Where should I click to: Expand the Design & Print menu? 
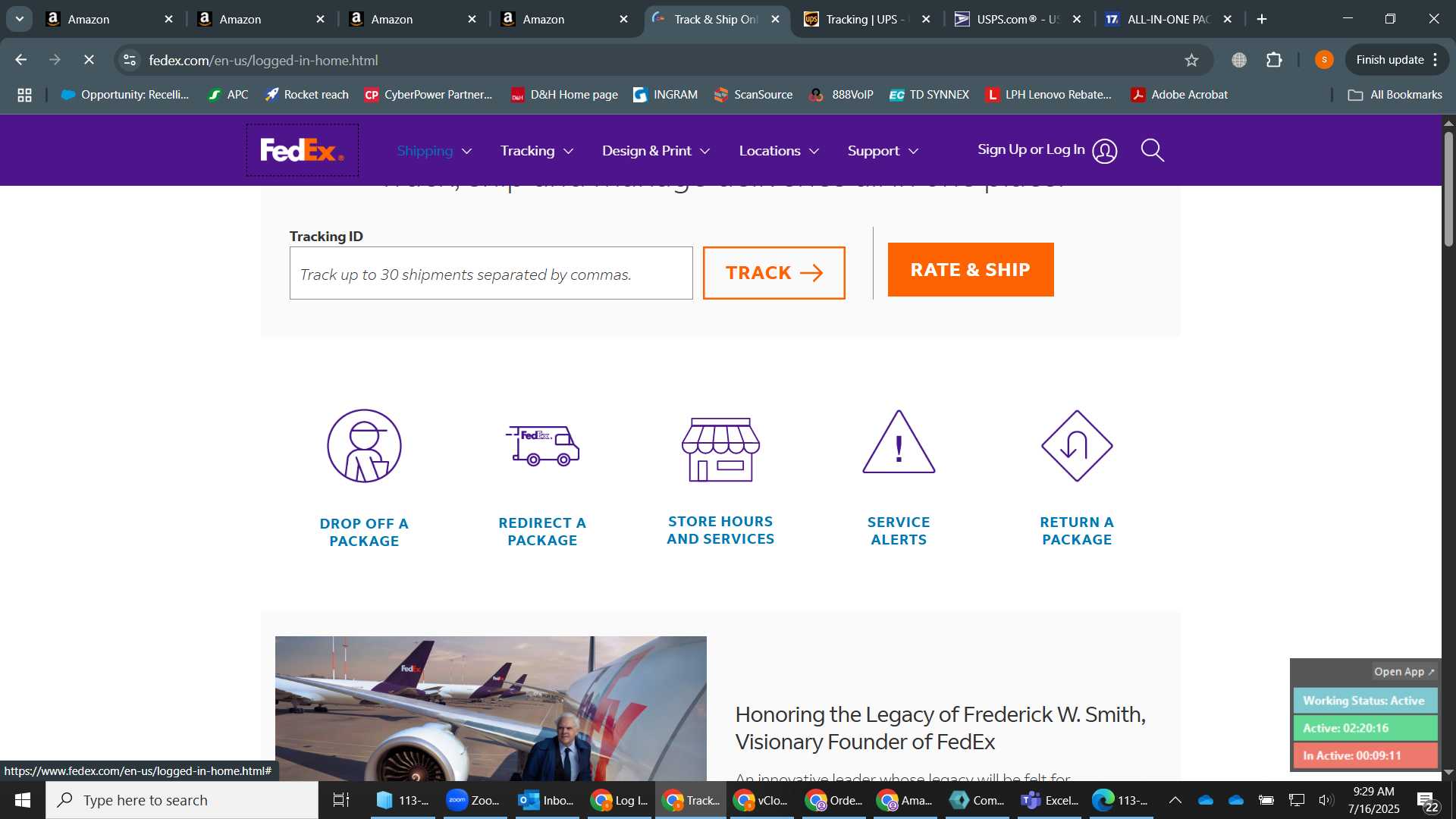pyautogui.click(x=656, y=151)
